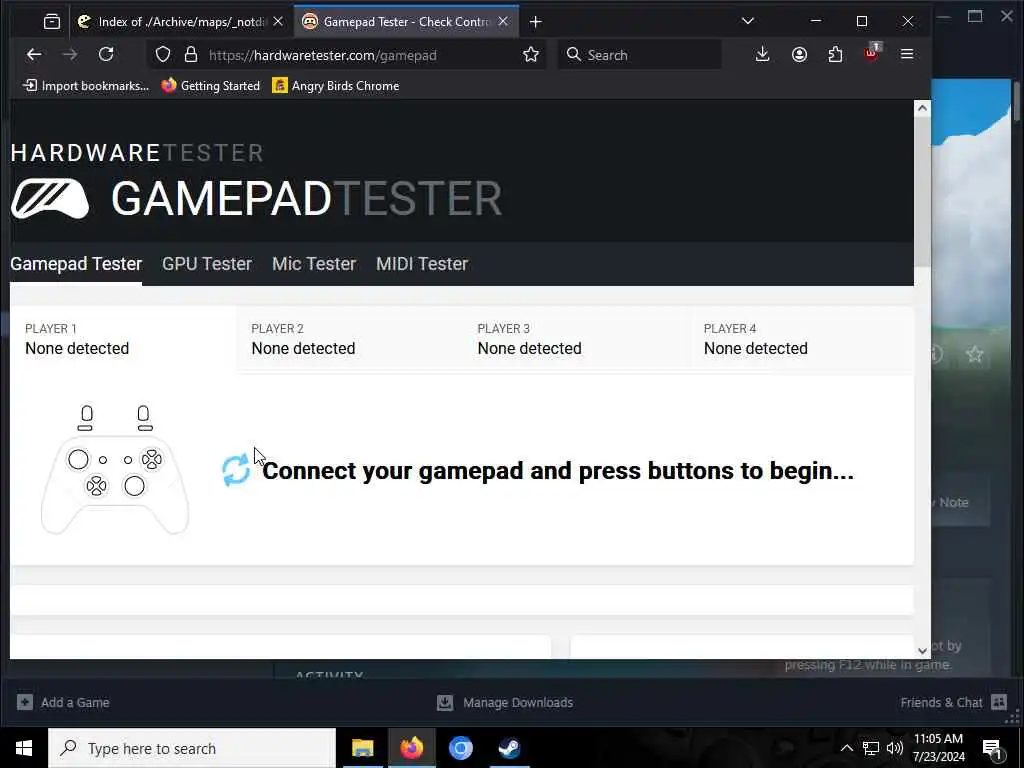Open the notification center icon
Screen dimensions: 1024x768
click(x=993, y=749)
